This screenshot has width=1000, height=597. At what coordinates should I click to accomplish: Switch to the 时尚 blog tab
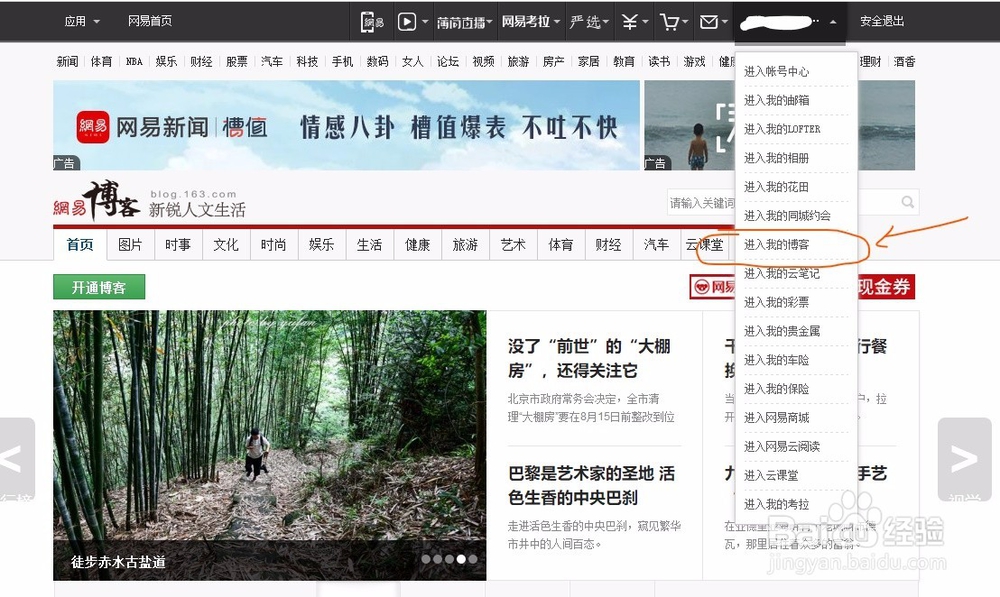274,245
